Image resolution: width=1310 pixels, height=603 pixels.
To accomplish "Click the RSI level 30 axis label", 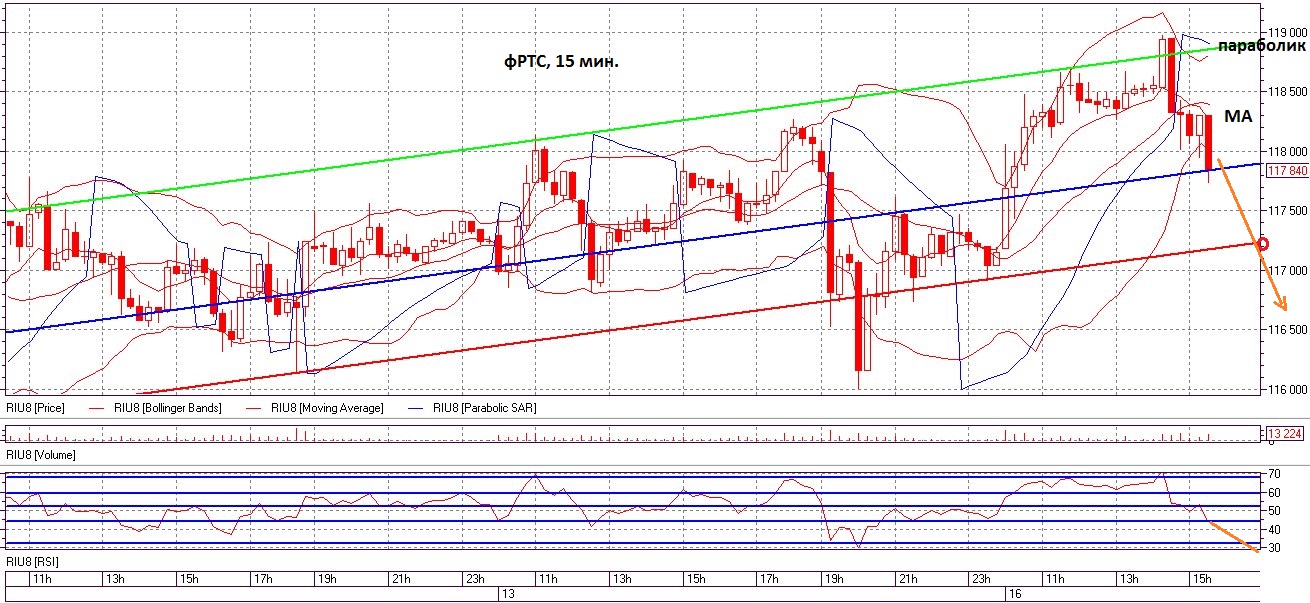I will [x=1275, y=548].
